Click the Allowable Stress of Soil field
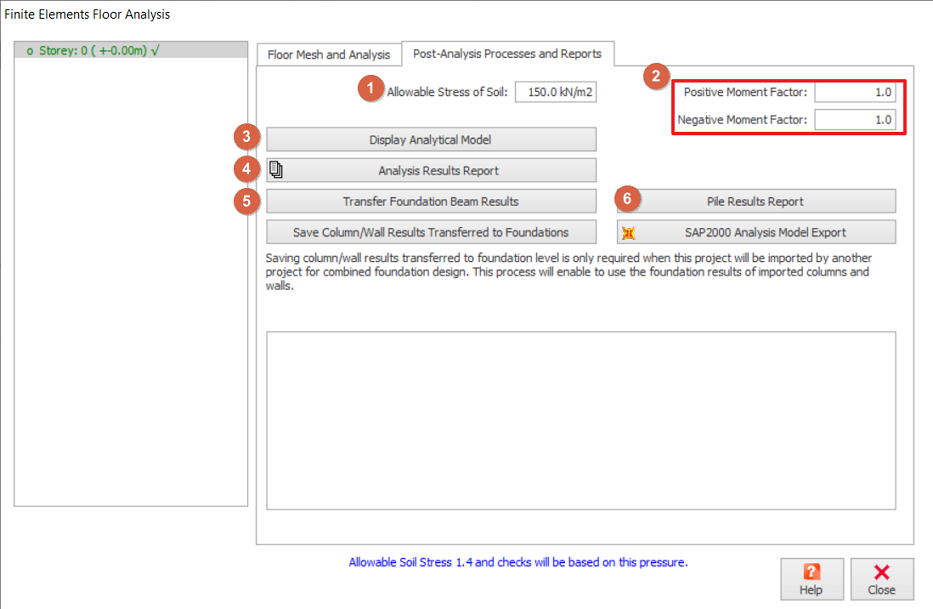Viewport: 933px width, 609px height. 556,93
